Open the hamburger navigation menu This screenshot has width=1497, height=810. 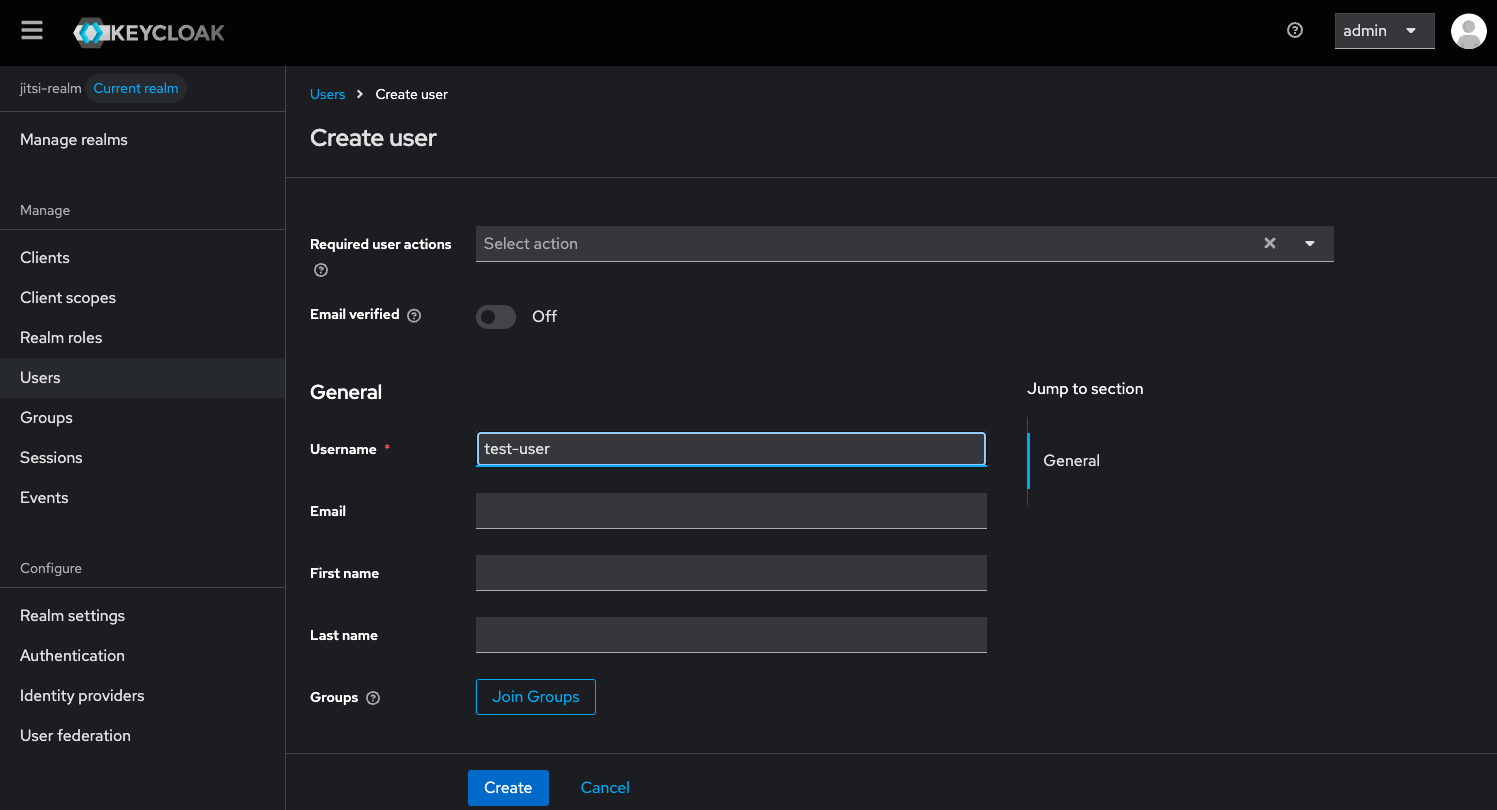[x=31, y=30]
